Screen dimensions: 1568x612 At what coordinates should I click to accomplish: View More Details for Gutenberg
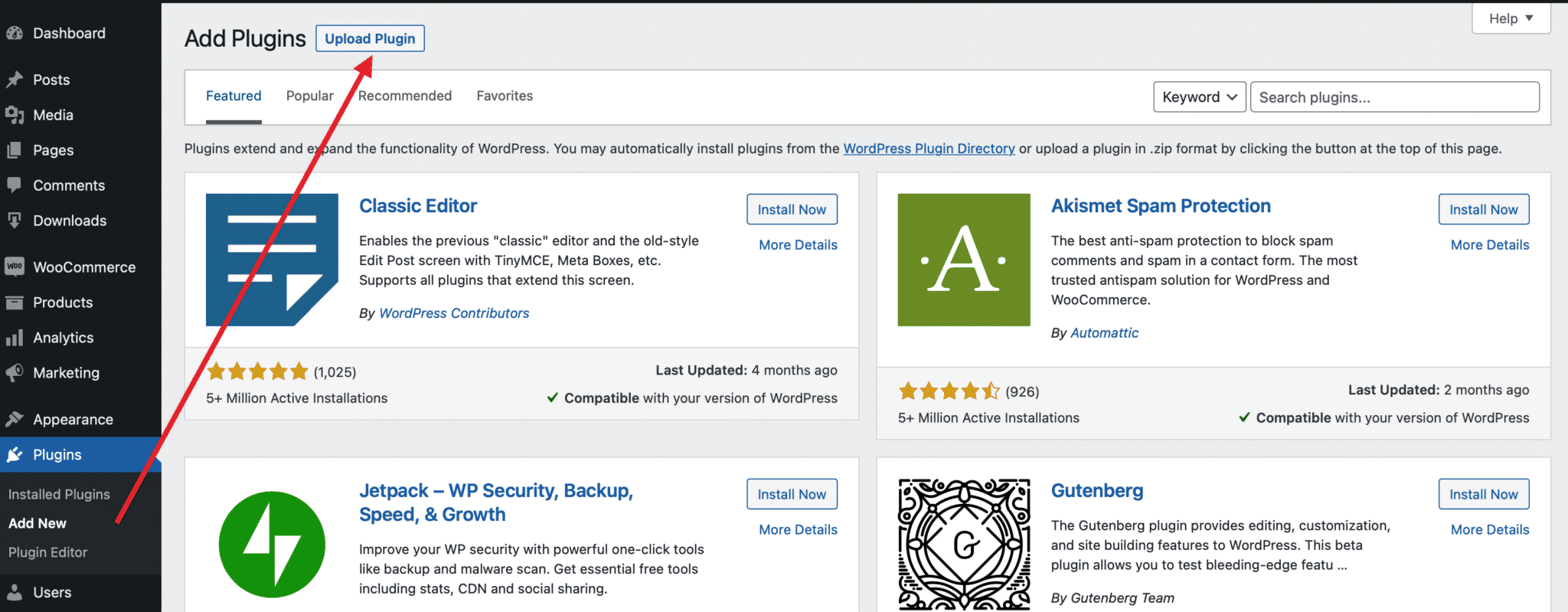[x=1490, y=530]
